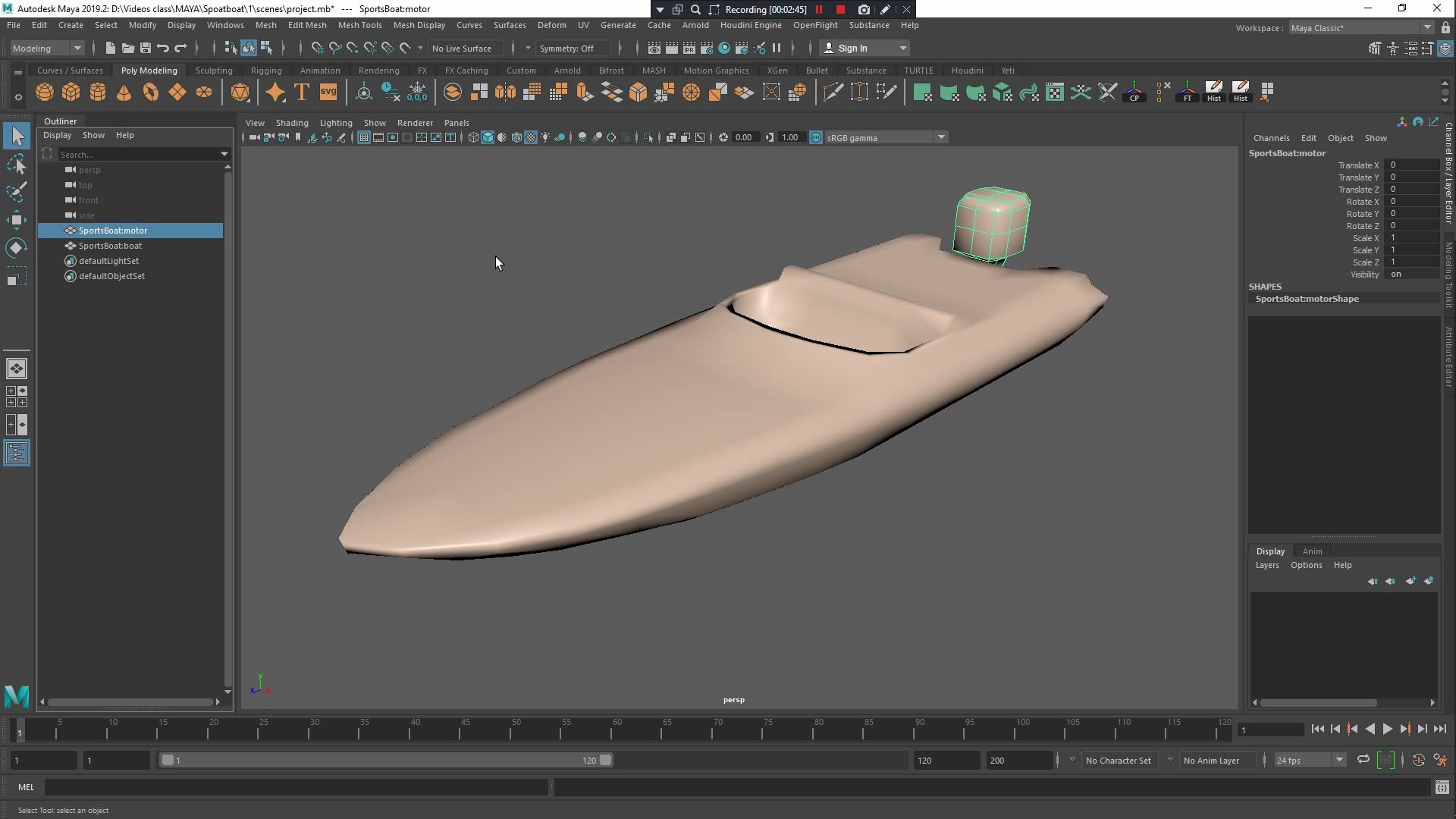Select the Rotate tool in toolbox
Screen dimensions: 1456x819
16,248
